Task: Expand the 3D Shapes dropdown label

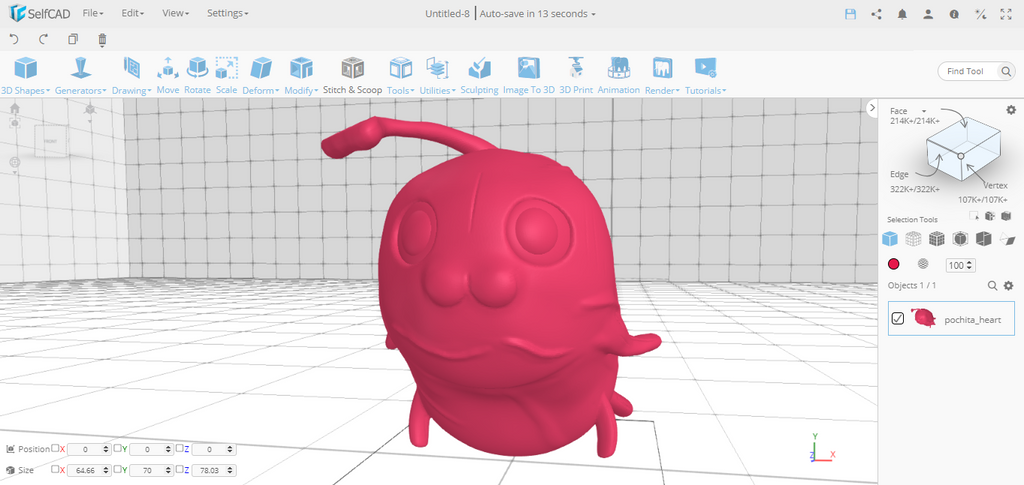Action: (x=25, y=90)
